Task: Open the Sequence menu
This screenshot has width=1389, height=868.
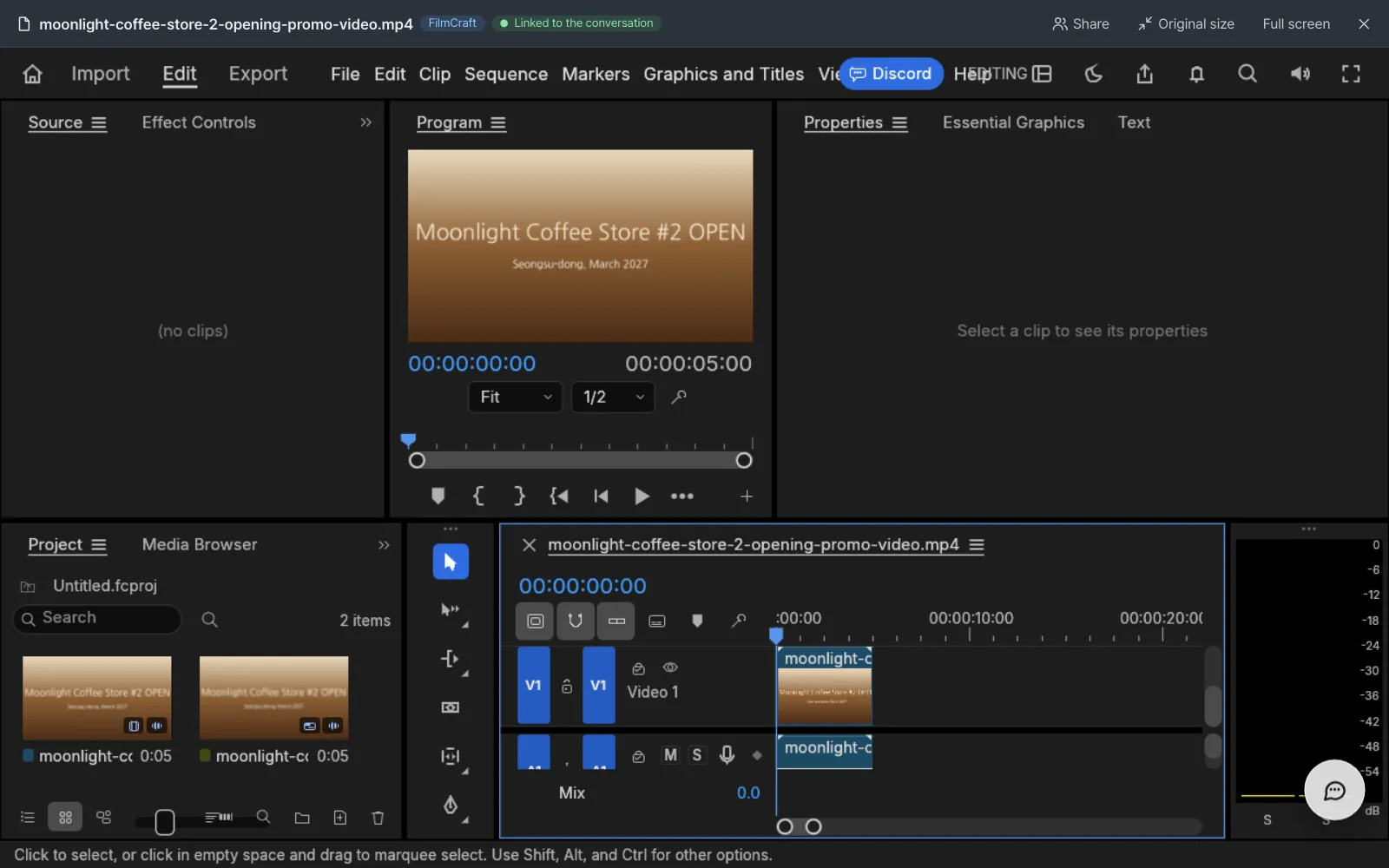Action: coord(506,74)
